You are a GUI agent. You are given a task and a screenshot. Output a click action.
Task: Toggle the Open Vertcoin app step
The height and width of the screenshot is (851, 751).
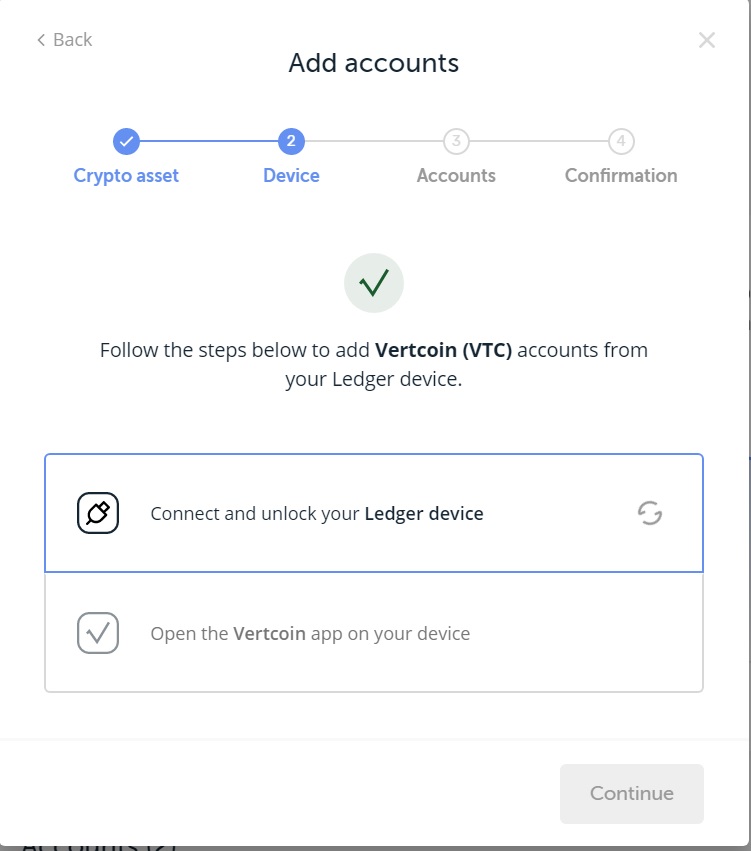click(374, 633)
